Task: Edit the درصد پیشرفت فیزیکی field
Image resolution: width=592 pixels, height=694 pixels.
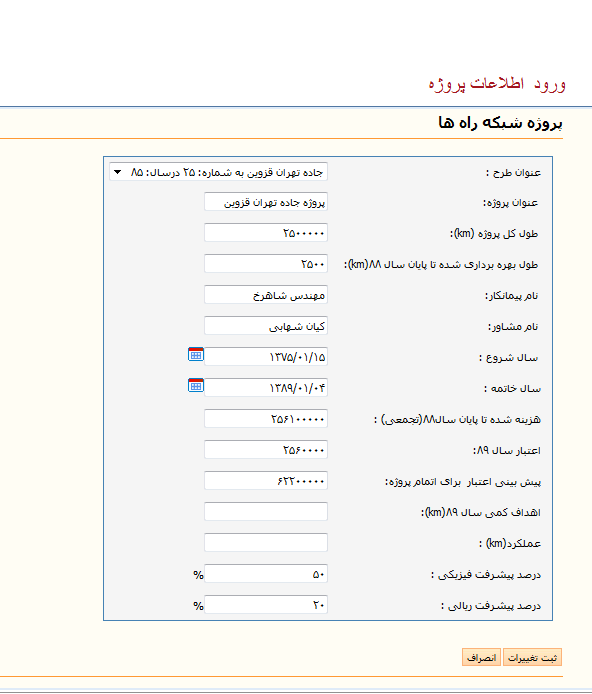Action: tap(266, 574)
